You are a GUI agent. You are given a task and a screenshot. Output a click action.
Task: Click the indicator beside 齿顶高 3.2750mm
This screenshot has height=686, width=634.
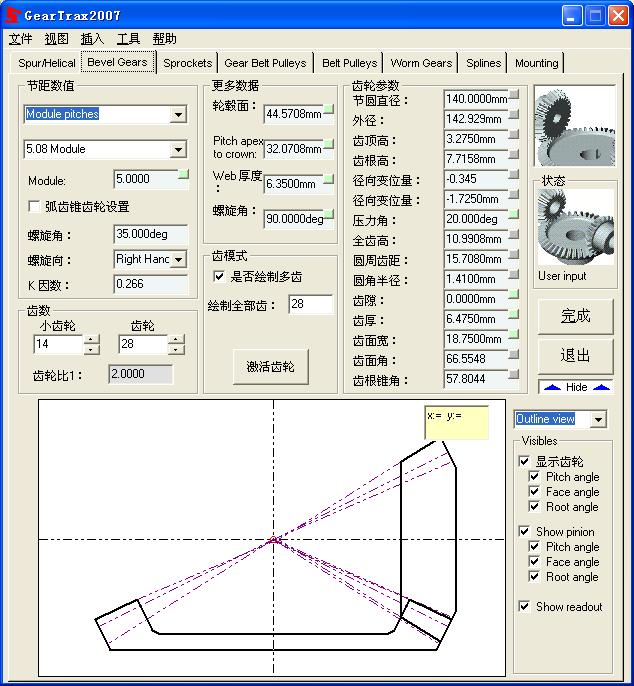pos(514,134)
